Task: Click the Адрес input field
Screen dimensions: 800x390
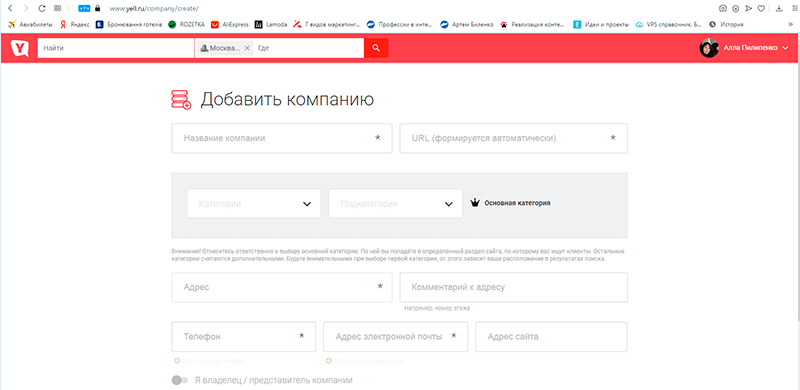Action: coord(282,287)
